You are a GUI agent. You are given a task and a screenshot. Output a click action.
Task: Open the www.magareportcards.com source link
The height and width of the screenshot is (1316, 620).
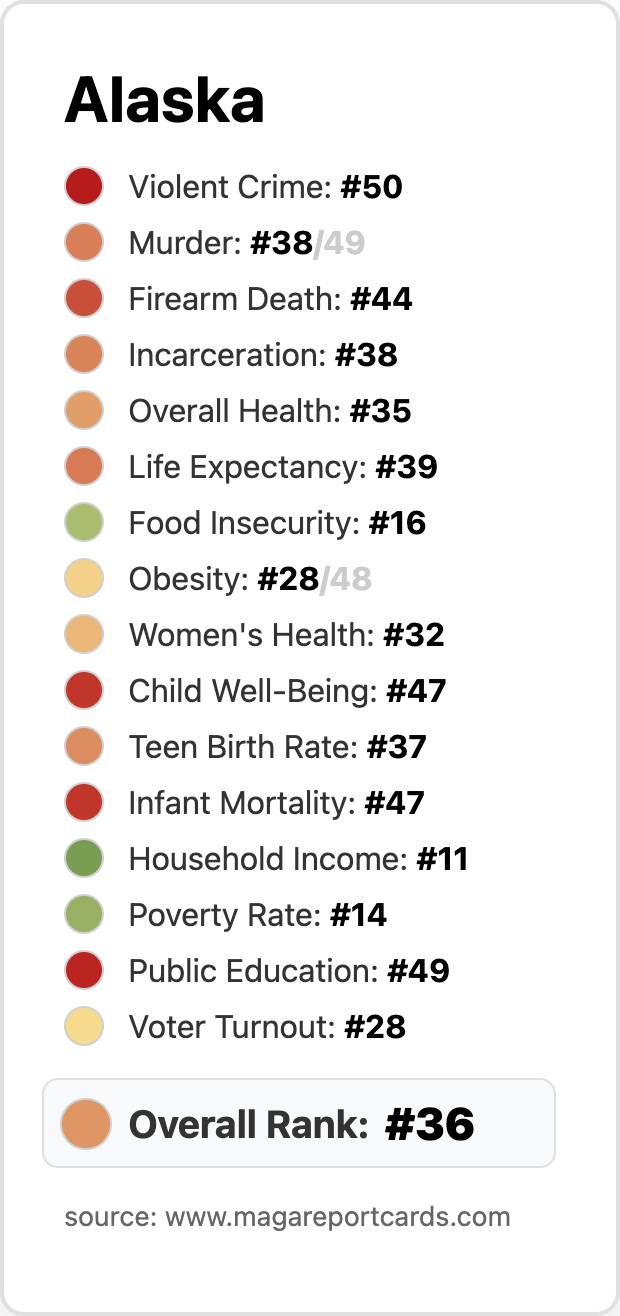[x=338, y=1217]
